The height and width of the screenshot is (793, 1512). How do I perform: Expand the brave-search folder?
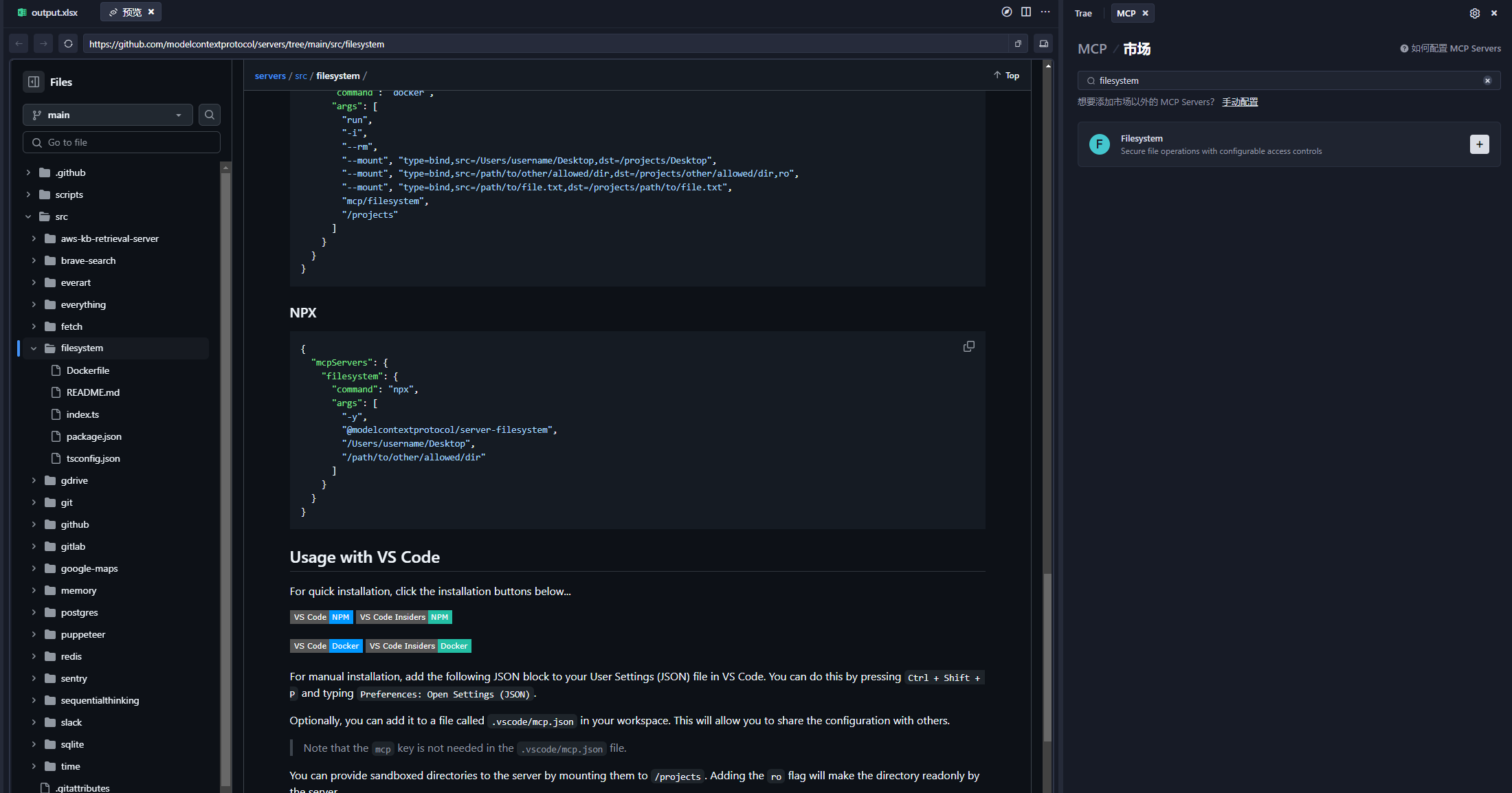point(34,260)
